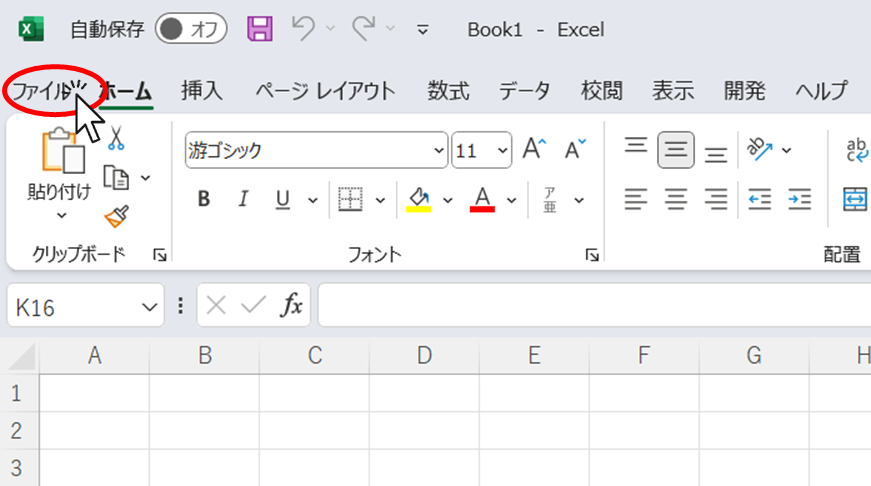Align text left in cell

point(636,199)
